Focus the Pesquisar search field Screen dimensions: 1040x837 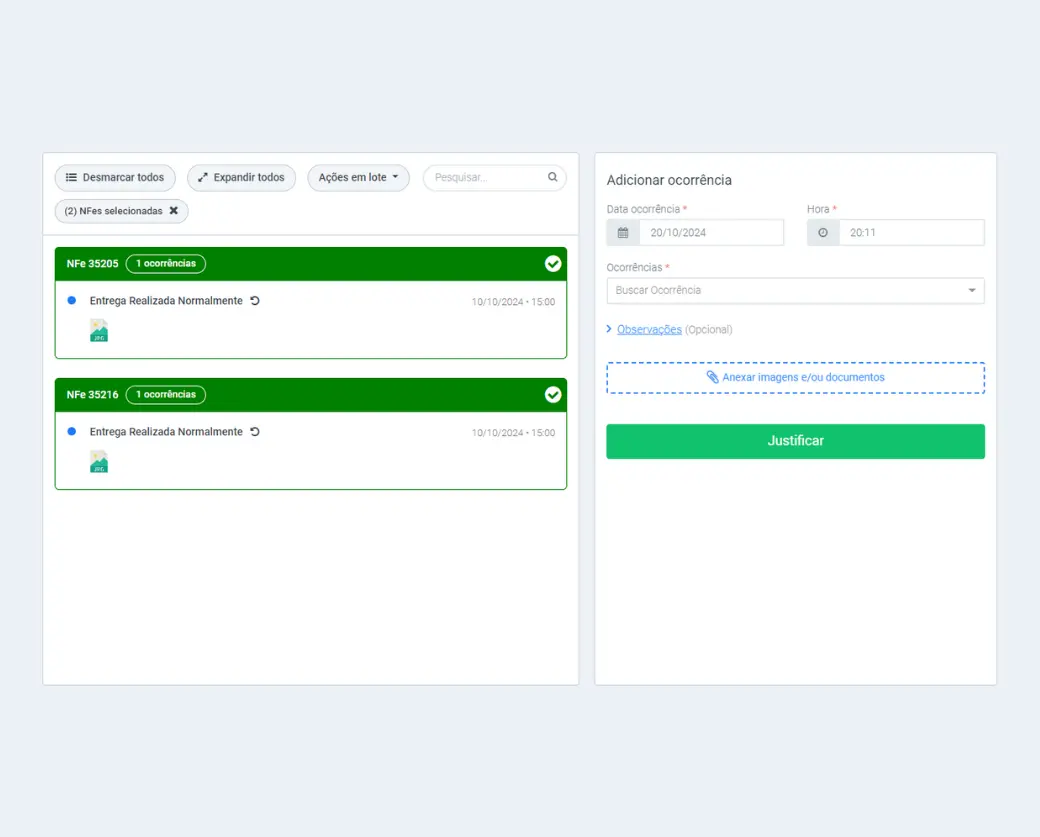click(x=487, y=178)
